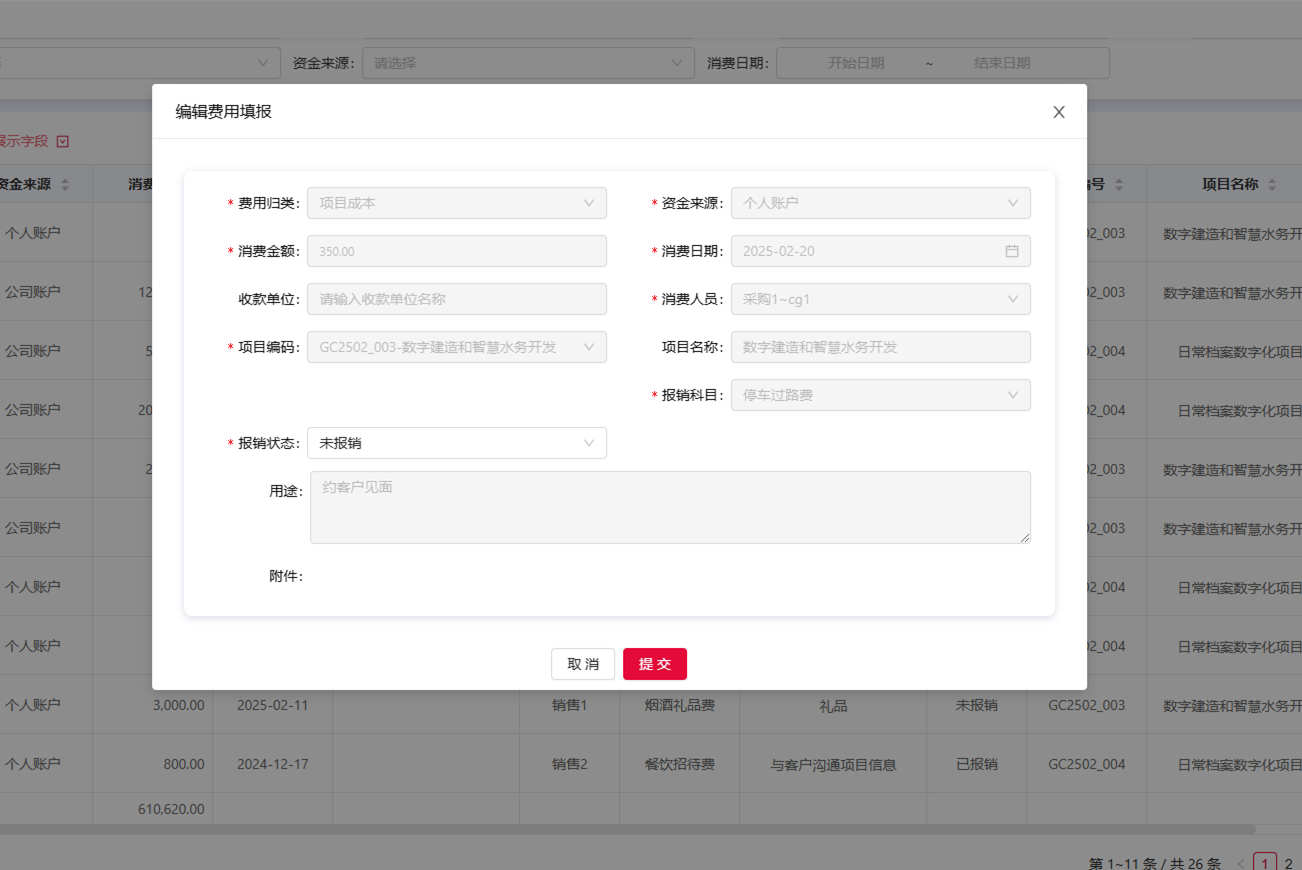Click the sort arrows on 项目名称 column

(1274, 184)
